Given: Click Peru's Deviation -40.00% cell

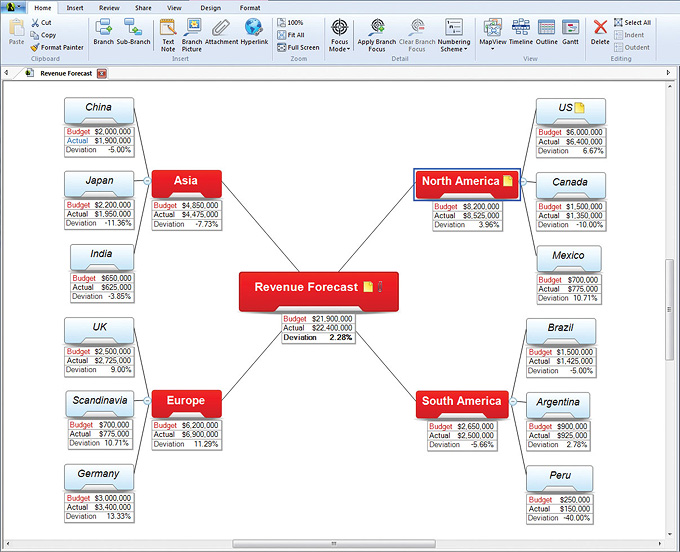Looking at the screenshot, I should pyautogui.click(x=559, y=518).
